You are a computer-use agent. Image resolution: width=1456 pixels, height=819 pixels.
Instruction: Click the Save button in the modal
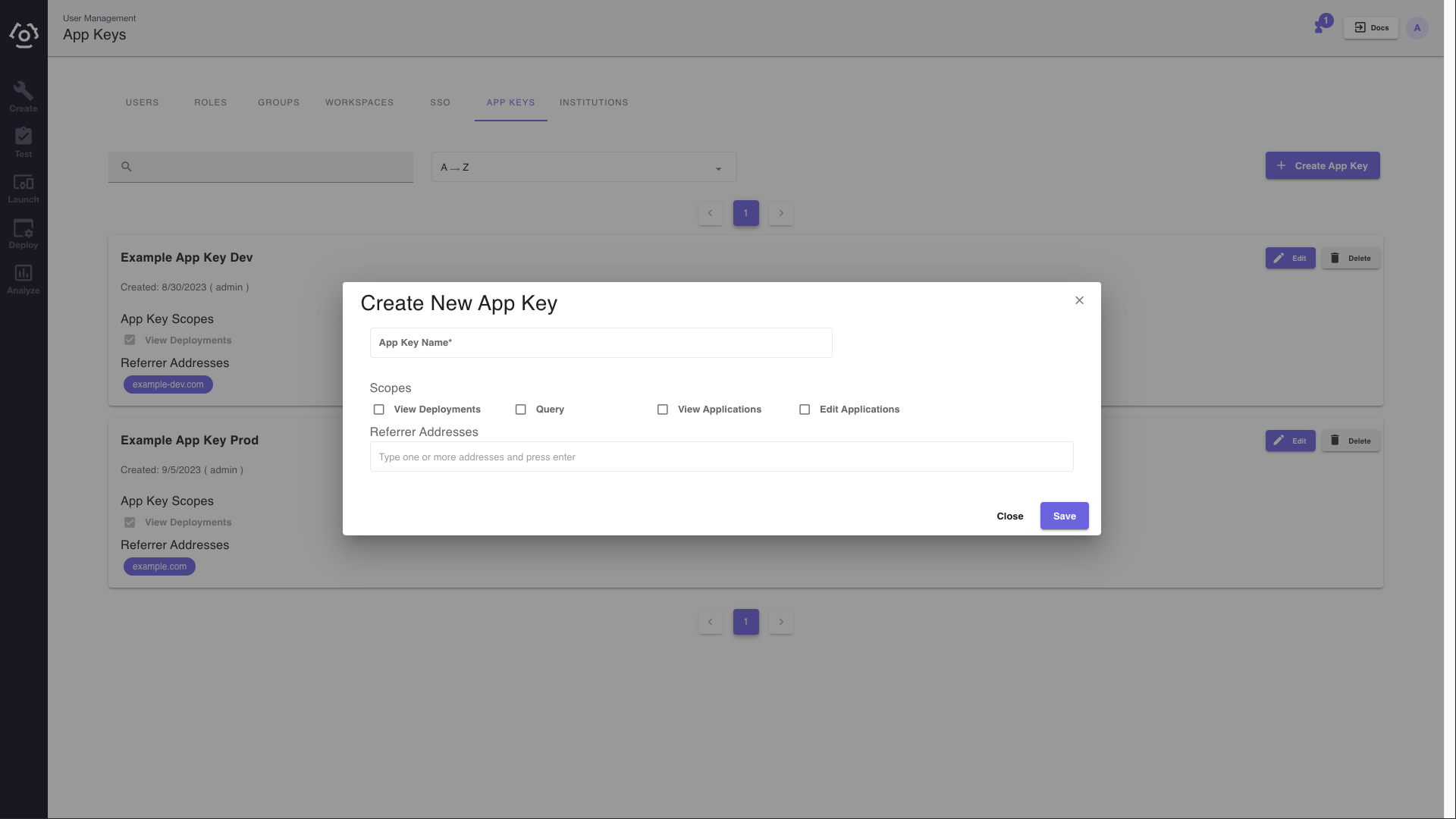1064,516
